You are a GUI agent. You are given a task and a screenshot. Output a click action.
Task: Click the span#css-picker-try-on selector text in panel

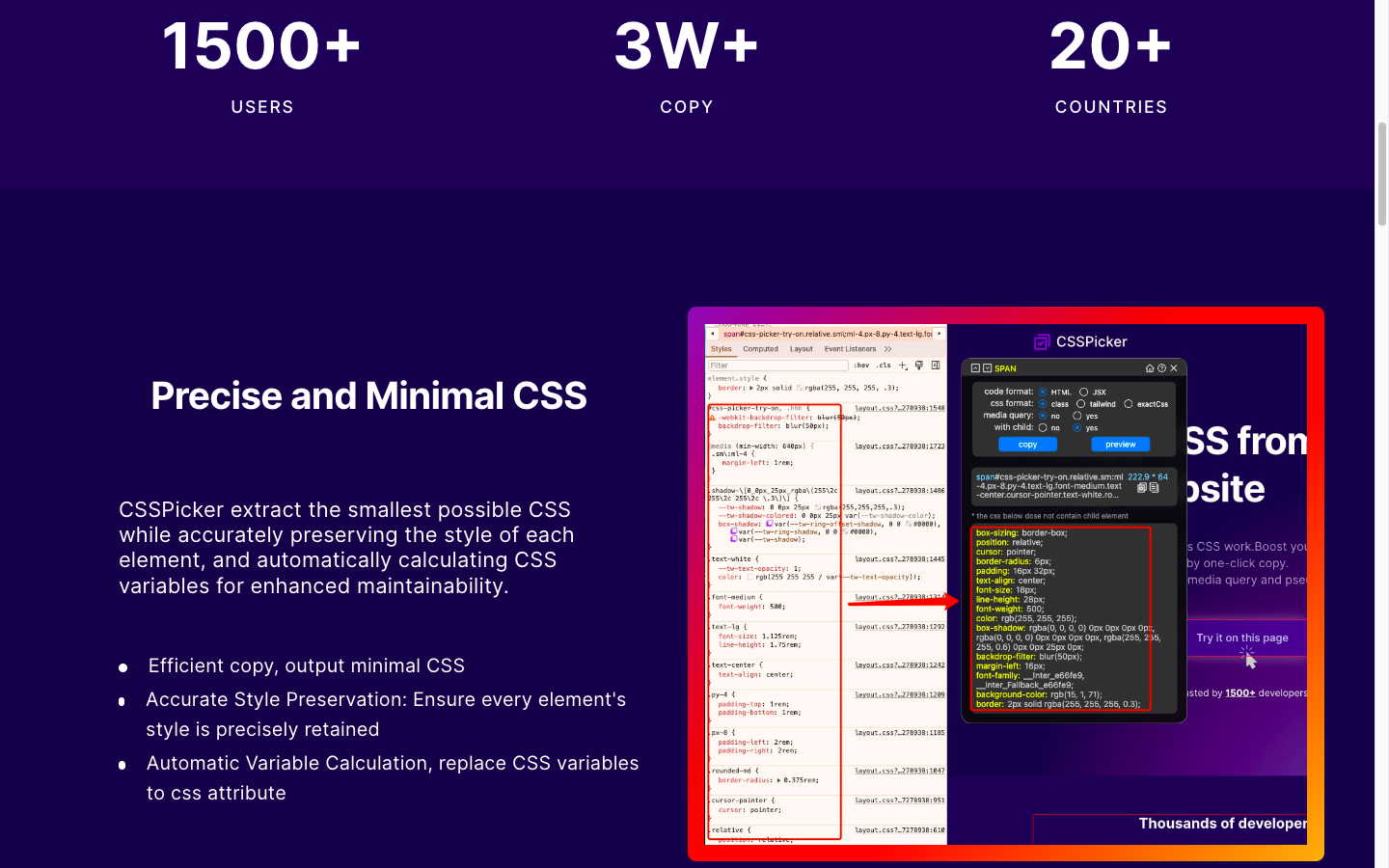(1049, 485)
